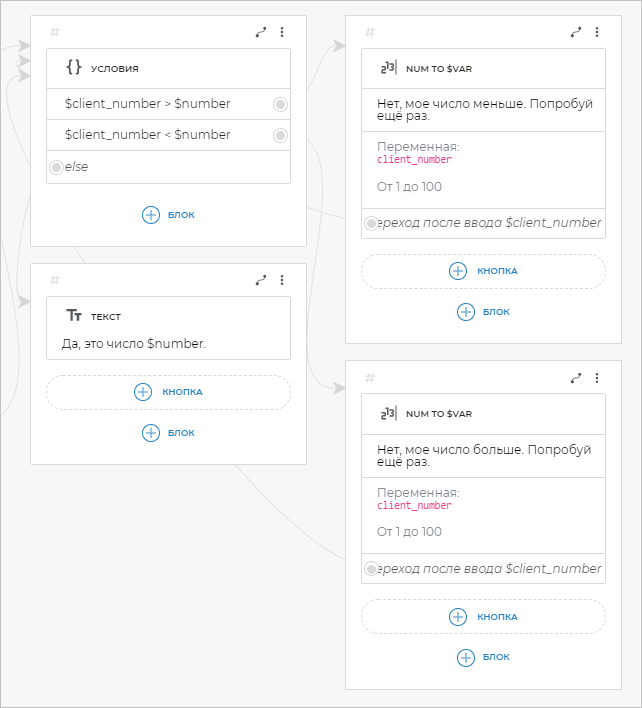Open three-dot menu of the текст node
The width and height of the screenshot is (642, 708).
(x=282, y=280)
